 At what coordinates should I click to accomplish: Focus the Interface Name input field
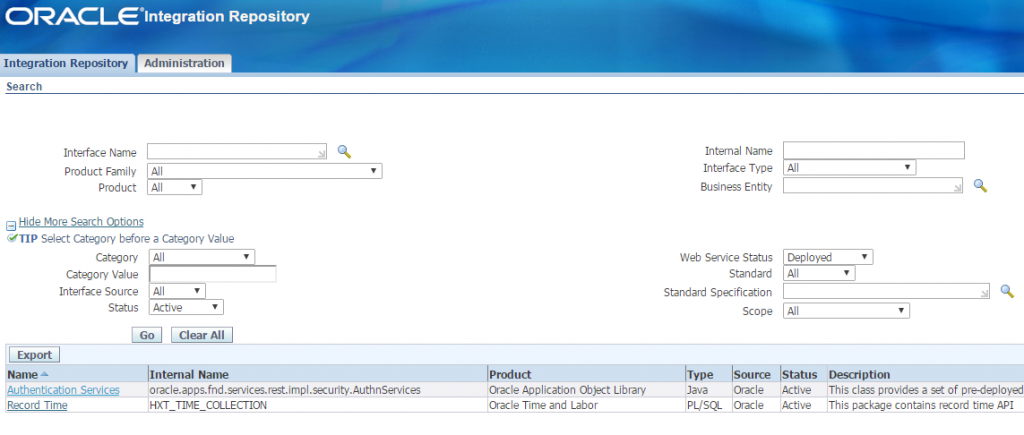[x=237, y=152]
